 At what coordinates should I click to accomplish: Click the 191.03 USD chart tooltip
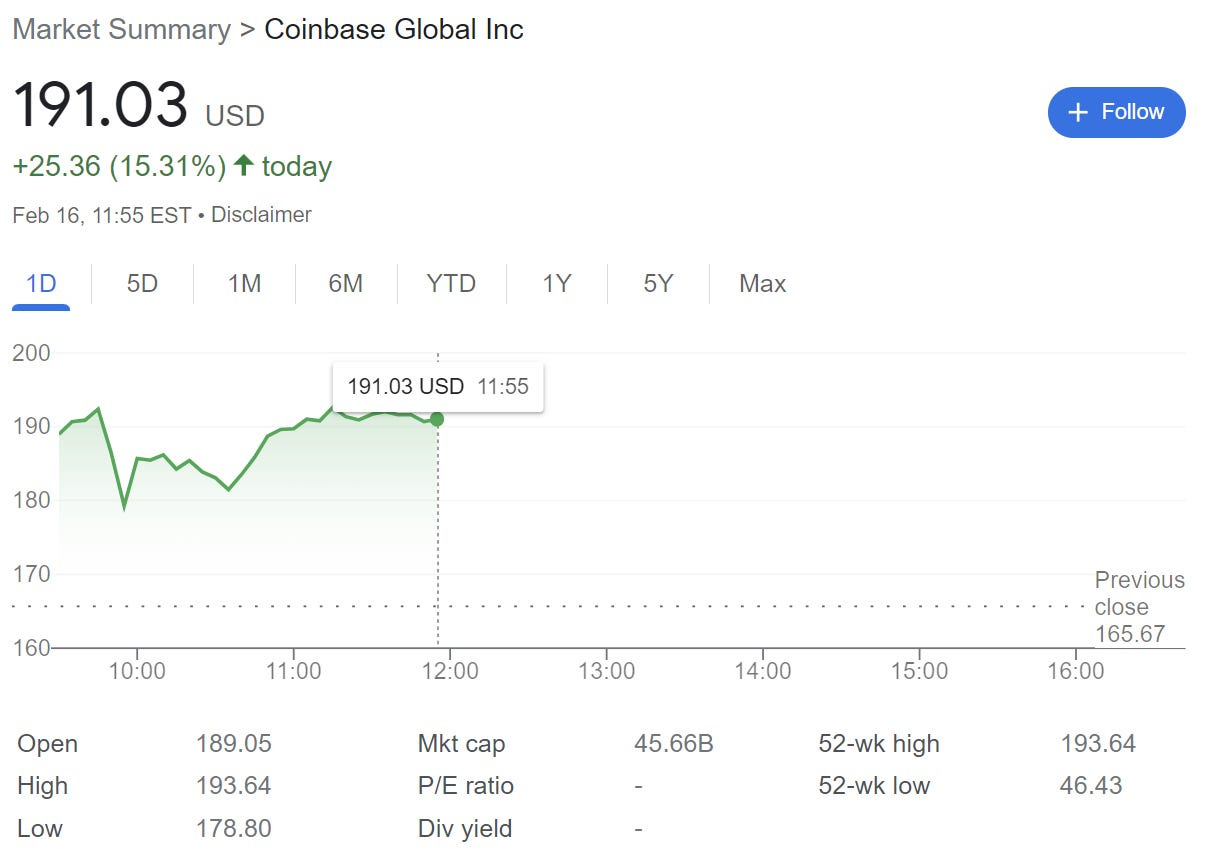coord(437,387)
